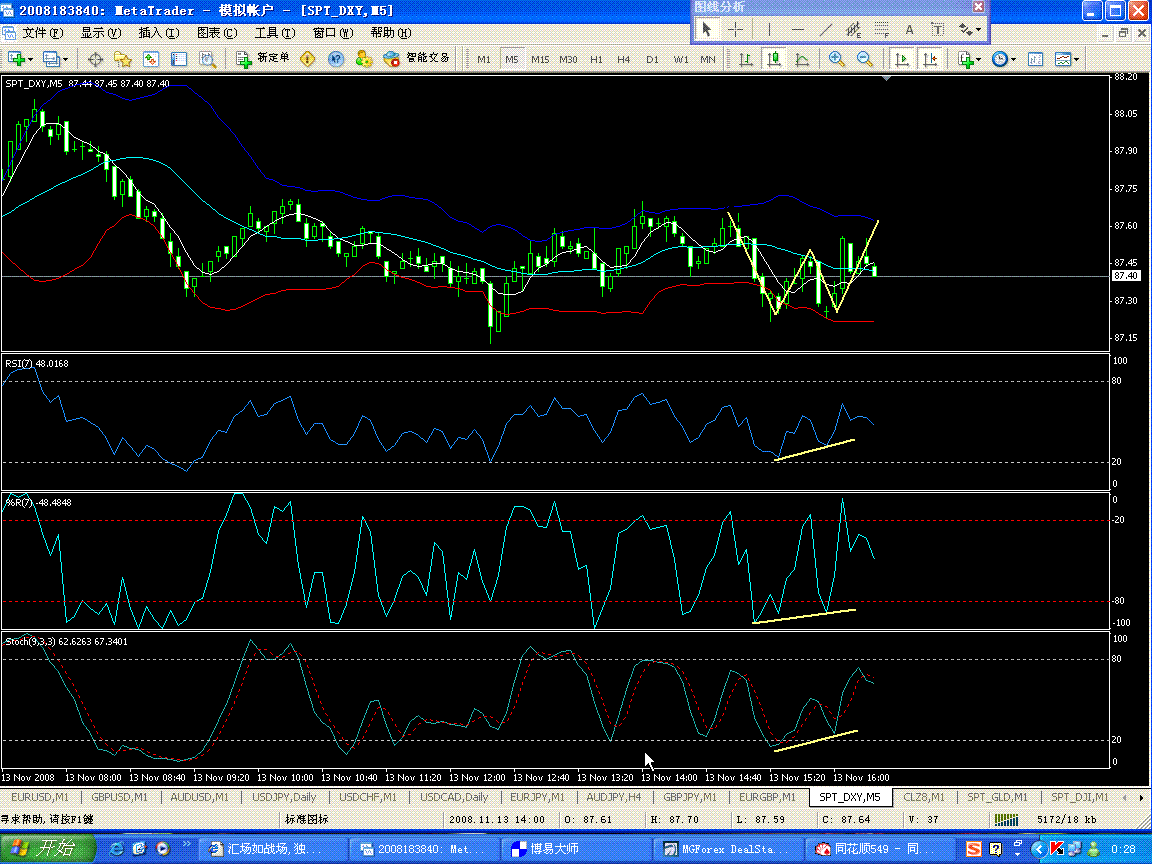Switch chart to bar chart mode
Image resolution: width=1152 pixels, height=864 pixels.
coord(746,60)
